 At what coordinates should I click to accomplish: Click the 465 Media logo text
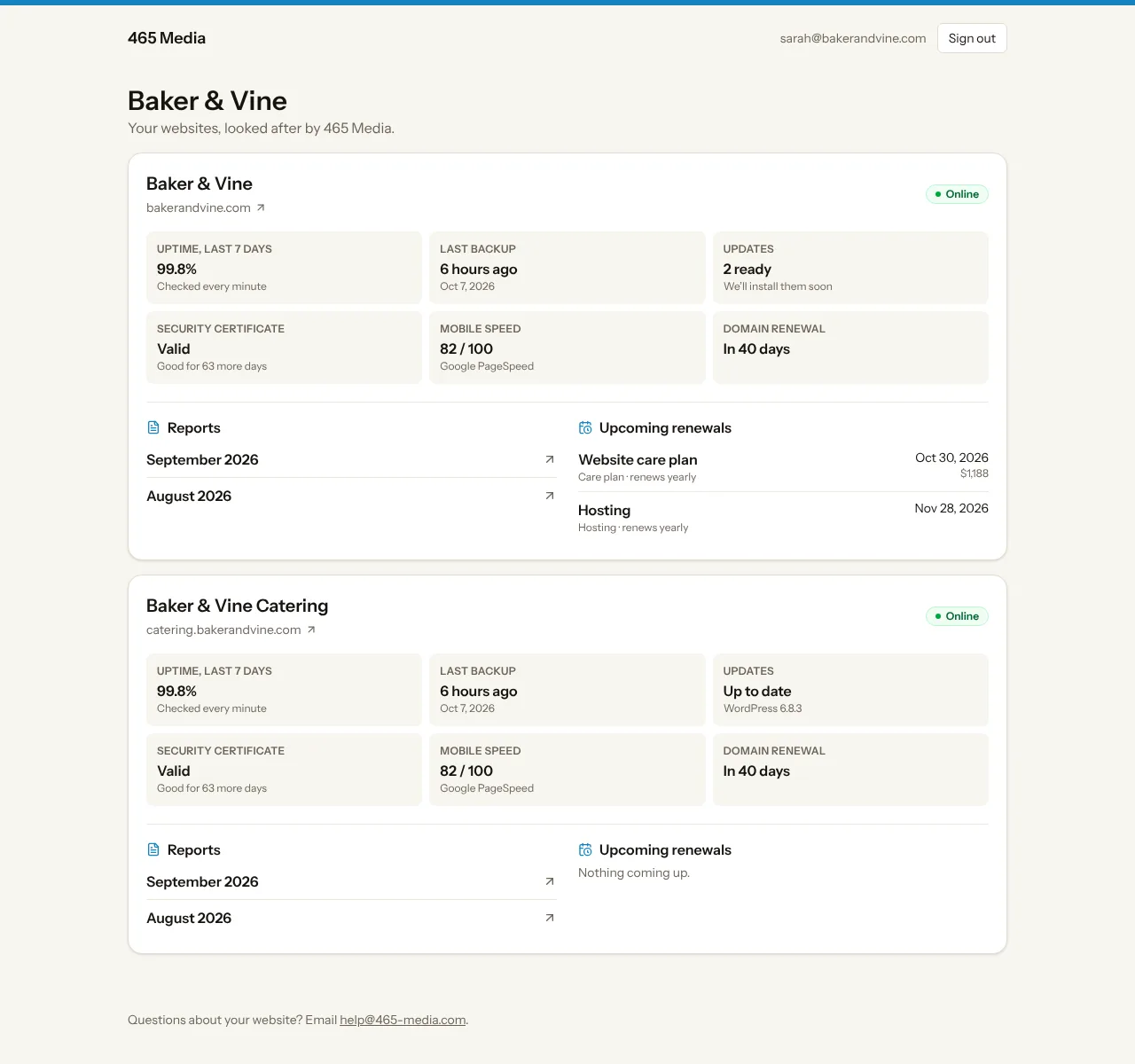tap(167, 38)
